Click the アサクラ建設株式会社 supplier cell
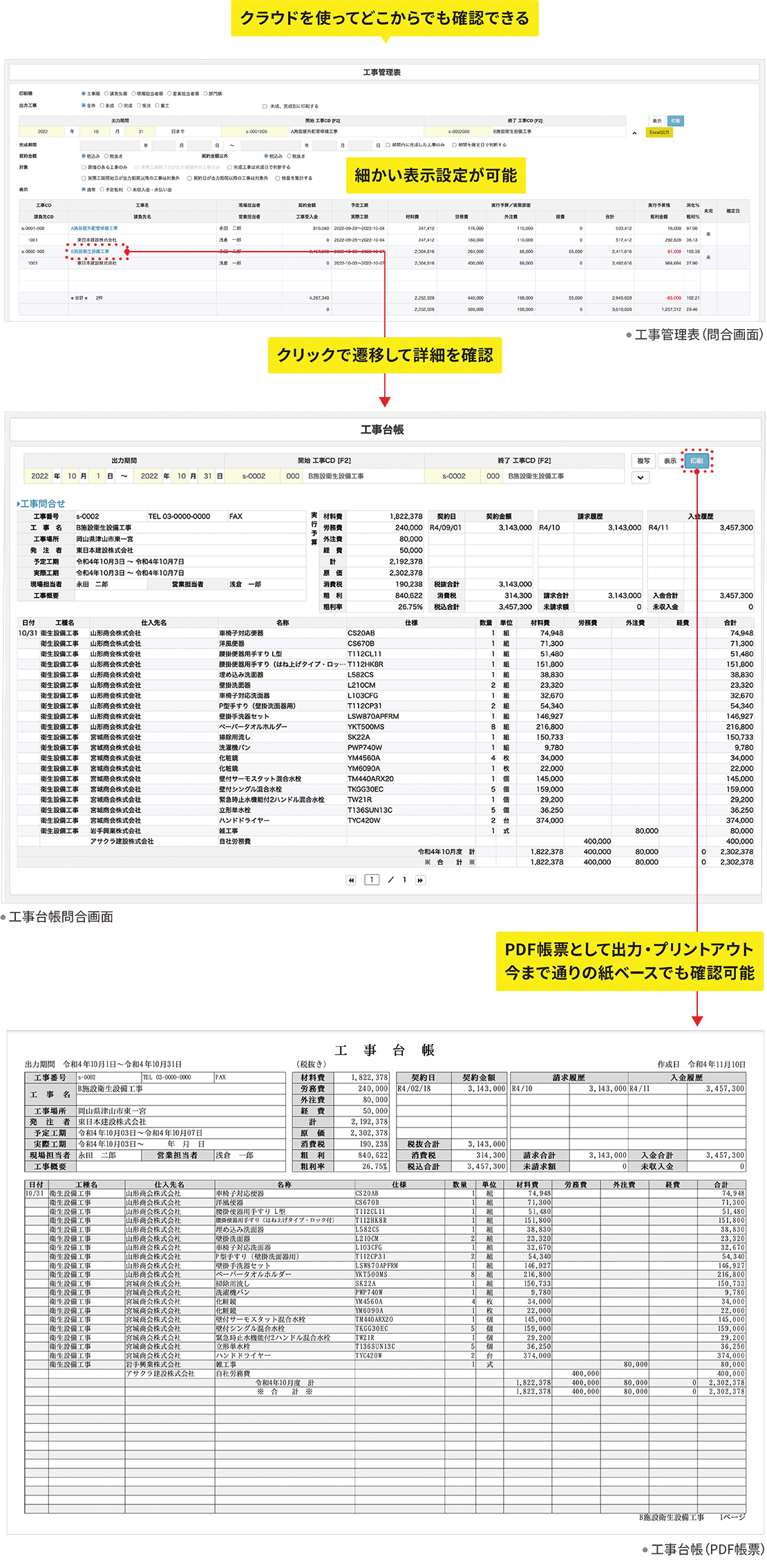Screen dimensions: 767x1568 (122, 841)
